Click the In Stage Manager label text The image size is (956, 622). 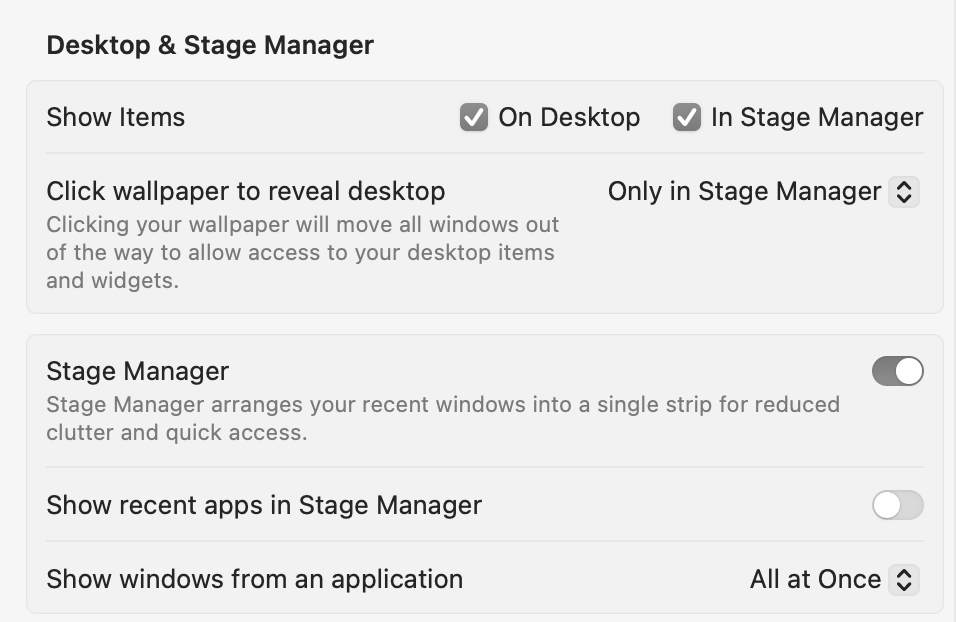(x=817, y=117)
